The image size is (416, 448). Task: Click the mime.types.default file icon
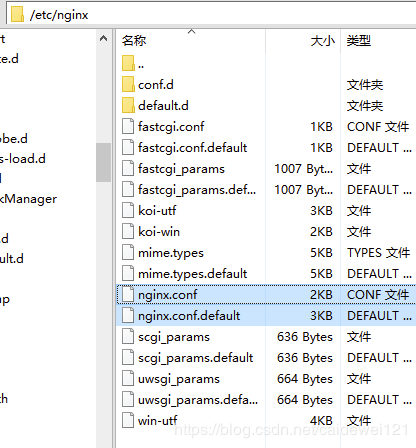pyautogui.click(x=128, y=273)
